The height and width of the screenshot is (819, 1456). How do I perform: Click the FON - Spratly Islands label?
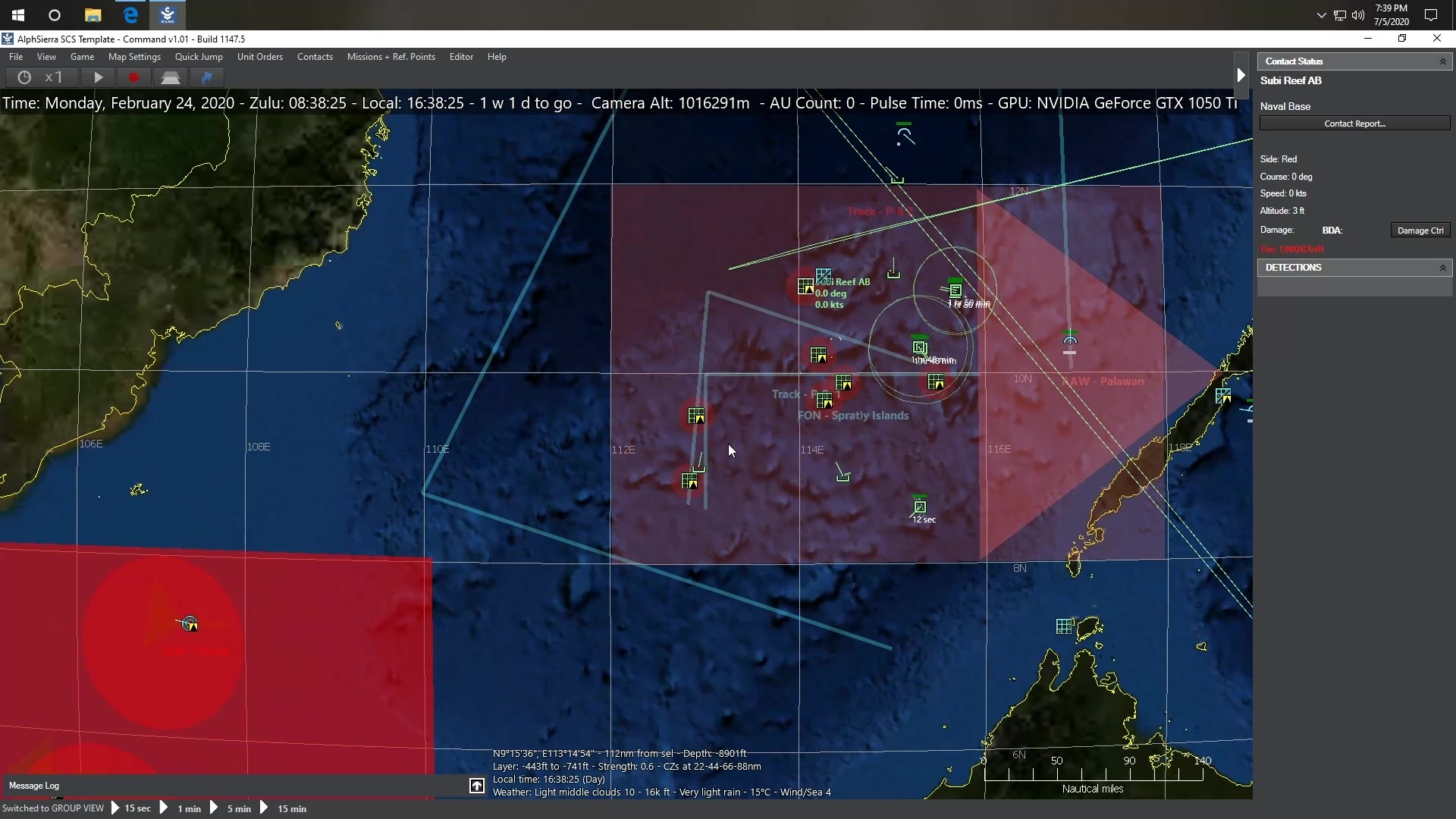853,416
